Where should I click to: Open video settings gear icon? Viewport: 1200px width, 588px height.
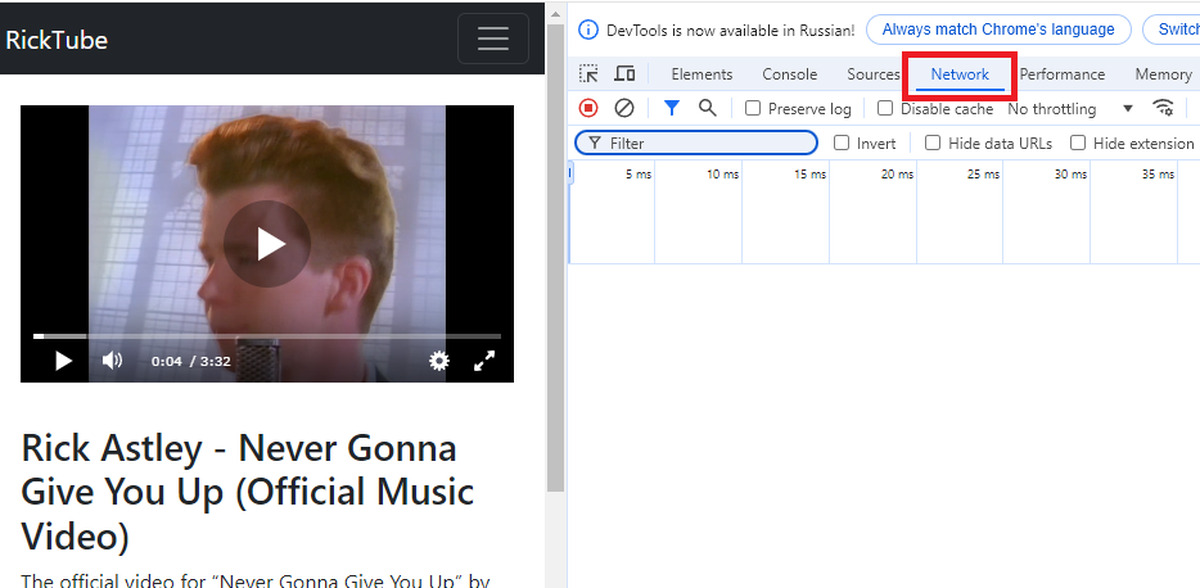pyautogui.click(x=439, y=361)
